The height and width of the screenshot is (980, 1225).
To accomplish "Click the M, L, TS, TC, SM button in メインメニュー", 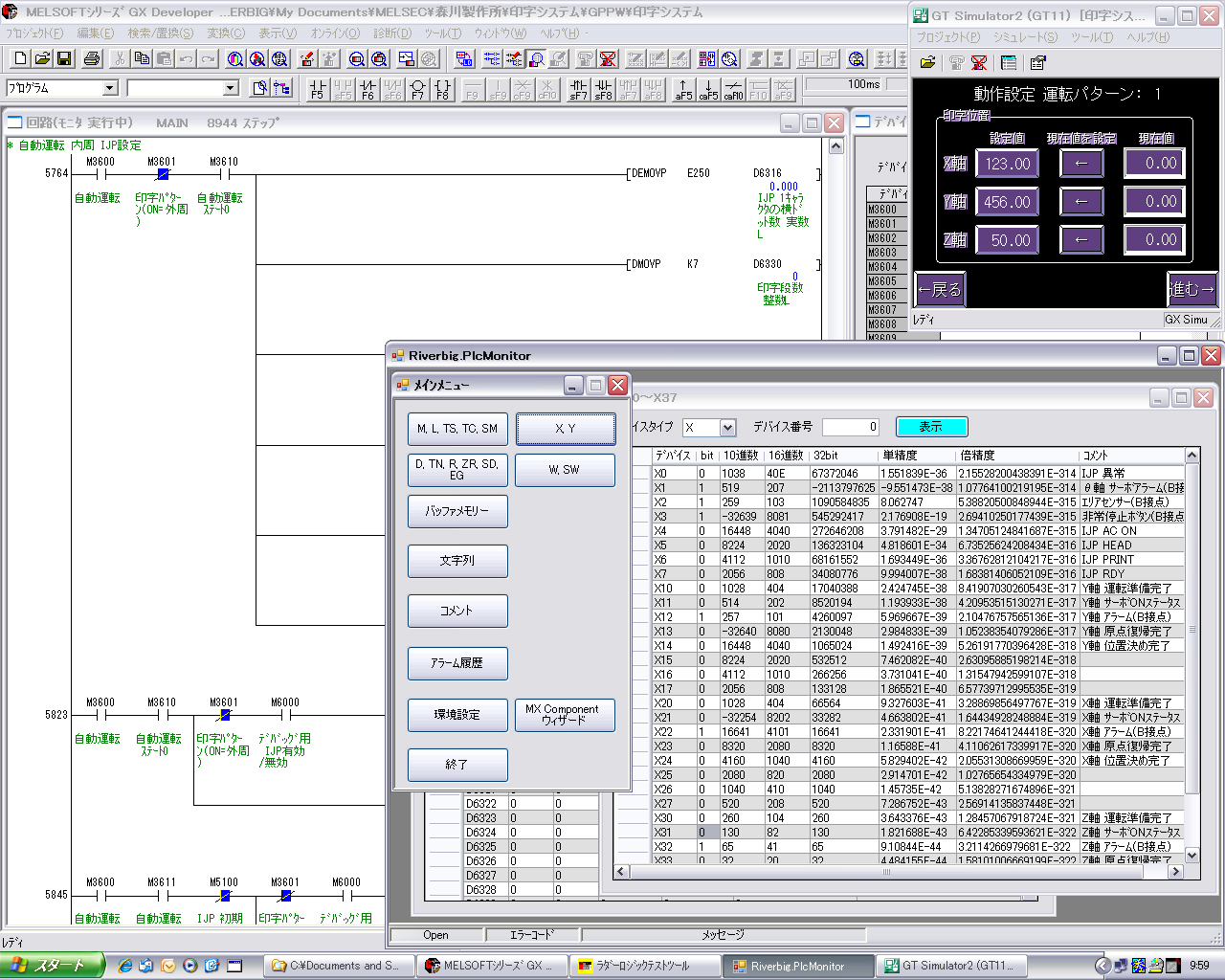I will tap(457, 429).
